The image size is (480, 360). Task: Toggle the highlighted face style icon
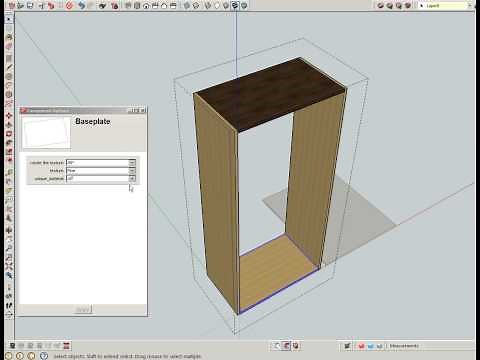pos(235,5)
